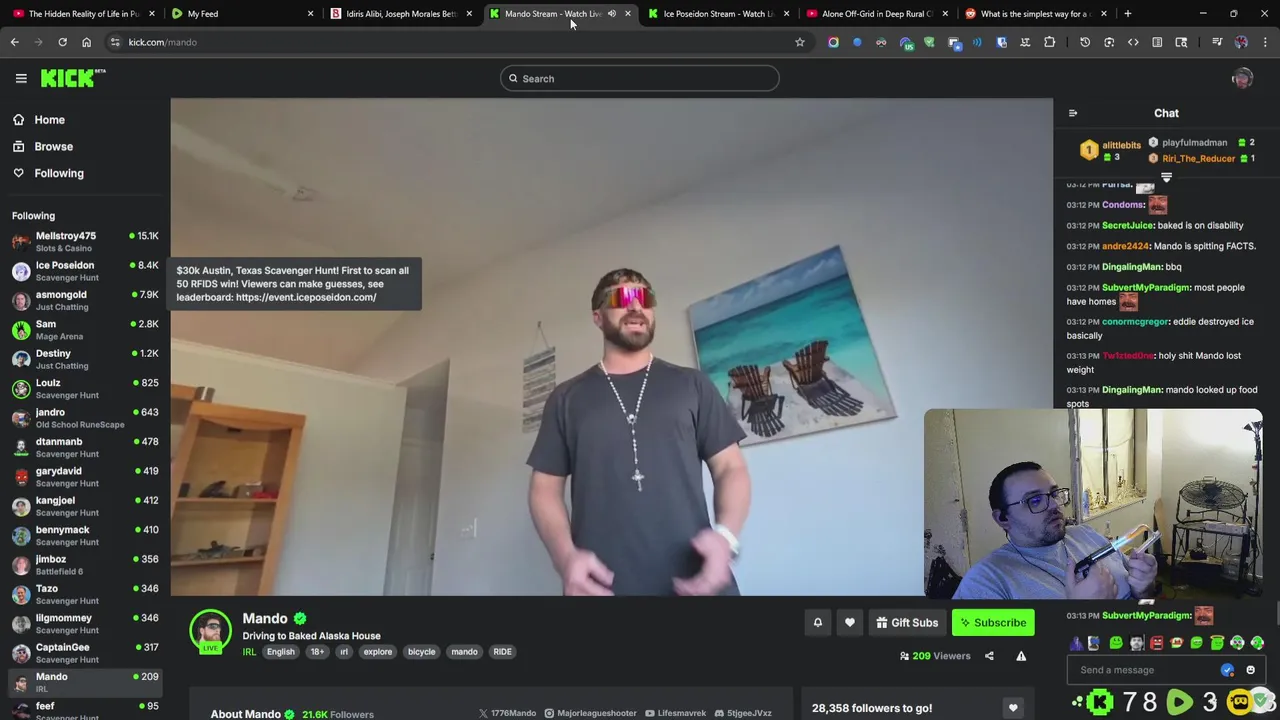Screen dimensions: 1280x720
Task: Open media control icon in browser toolbar
Action: pos(1217,42)
